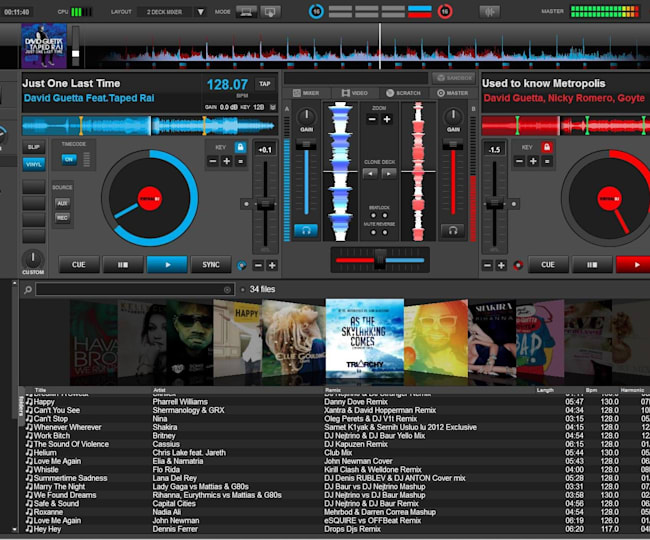Click zoom minus button in mixer
The width and height of the screenshot is (650, 540).
pos(372,119)
